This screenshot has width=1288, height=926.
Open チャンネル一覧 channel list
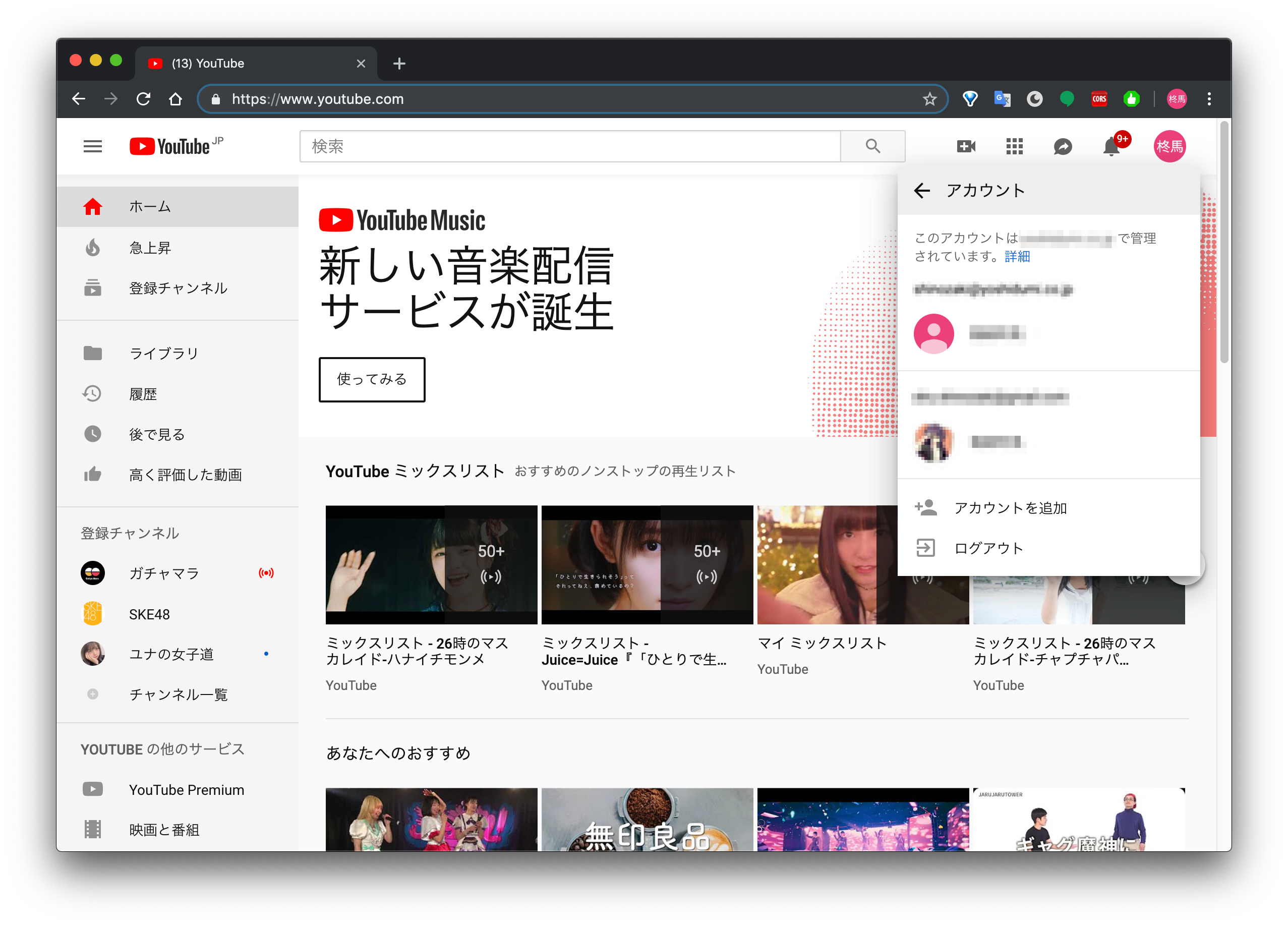pos(178,694)
